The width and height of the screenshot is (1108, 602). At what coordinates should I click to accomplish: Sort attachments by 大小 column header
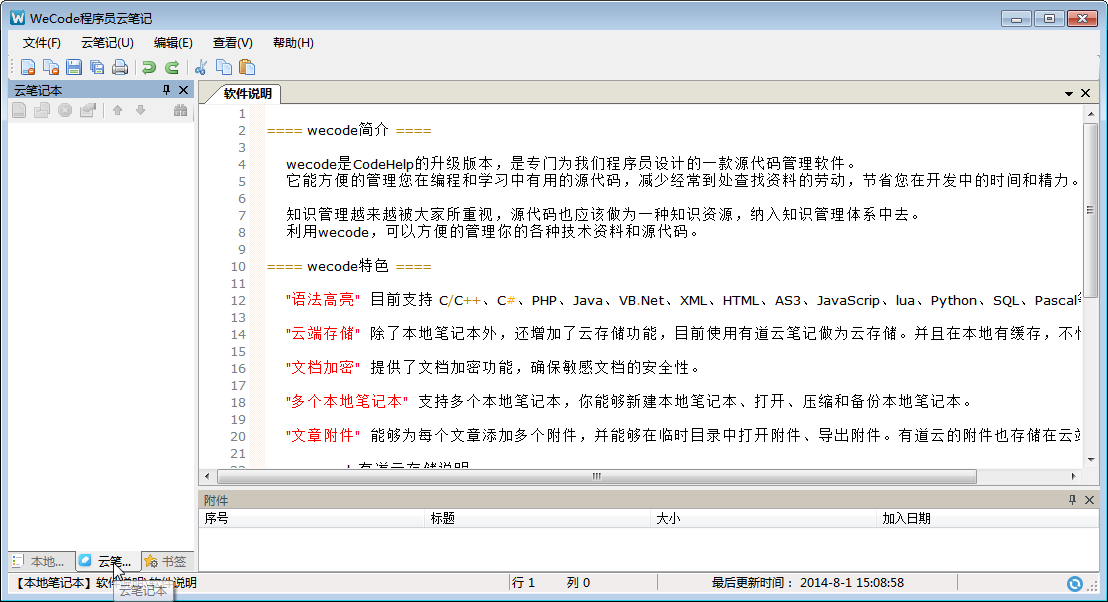(763, 518)
